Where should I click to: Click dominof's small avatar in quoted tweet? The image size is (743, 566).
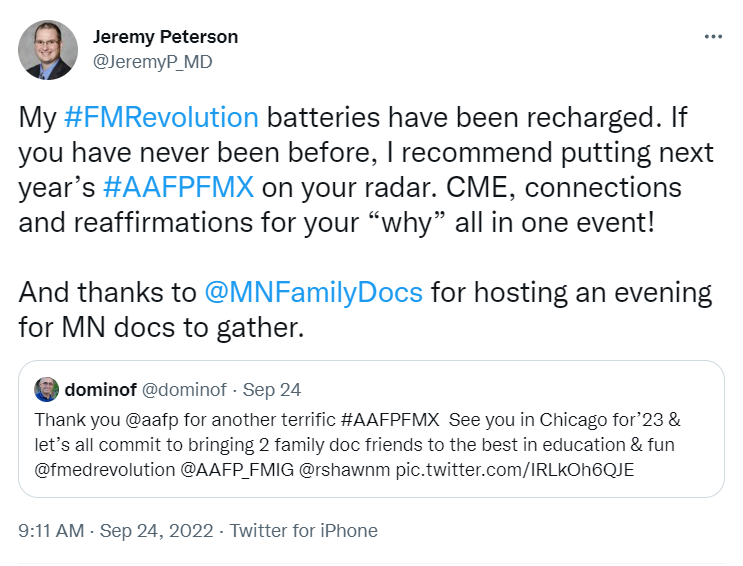point(46,389)
